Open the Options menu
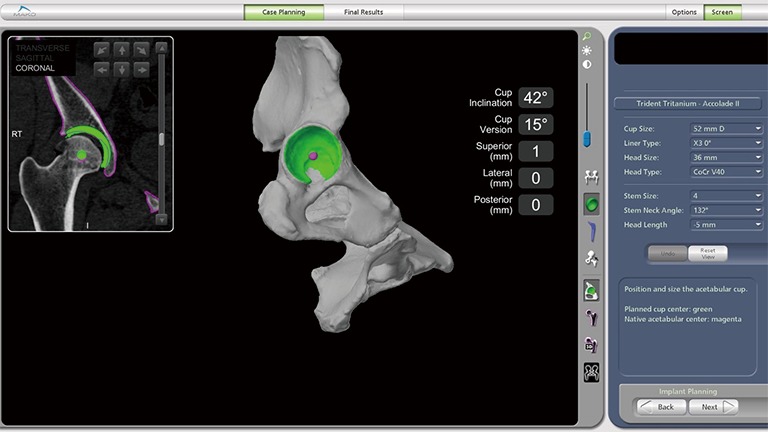The image size is (768, 432). tap(684, 12)
